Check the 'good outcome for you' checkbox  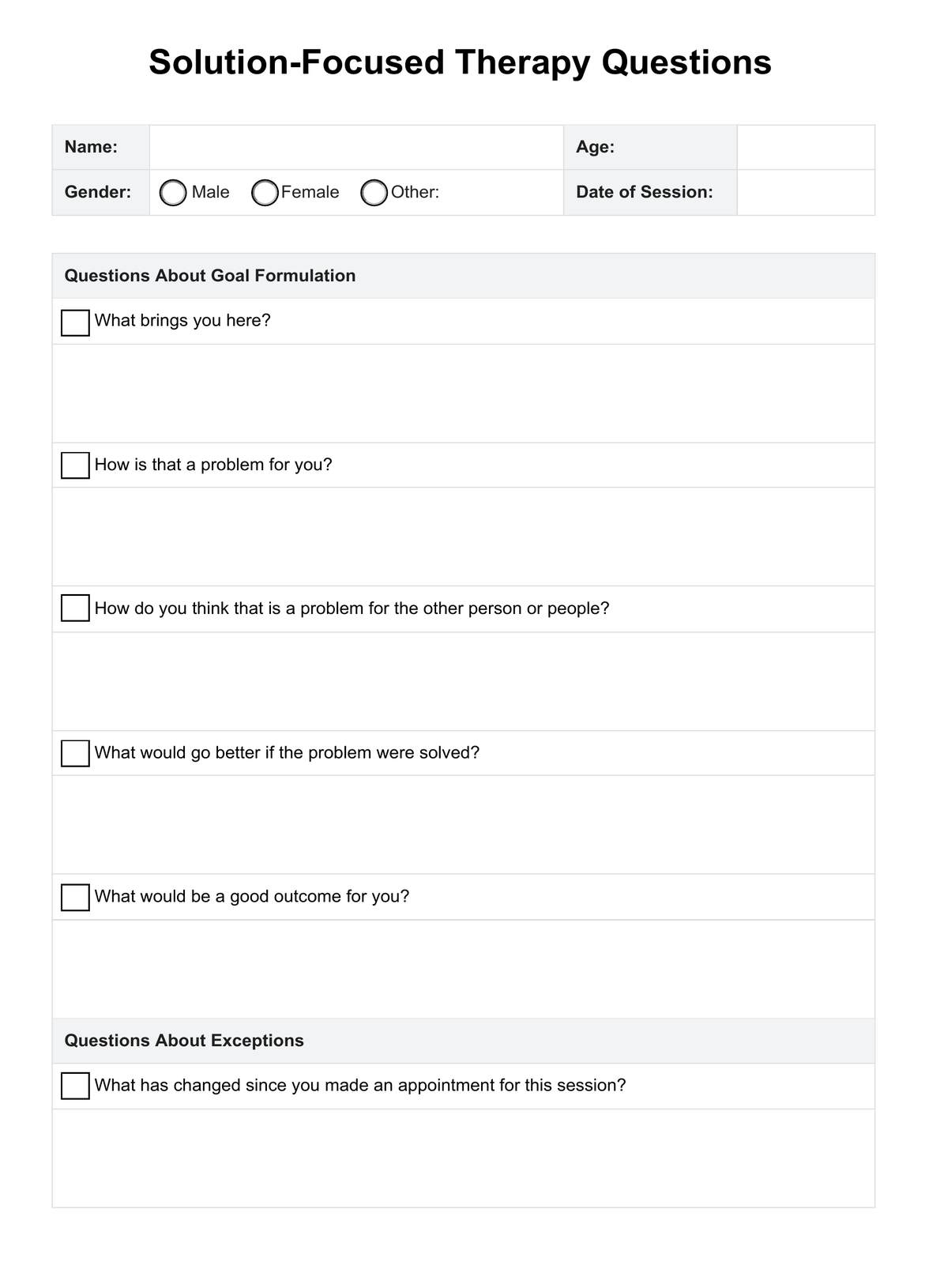pos(75,897)
